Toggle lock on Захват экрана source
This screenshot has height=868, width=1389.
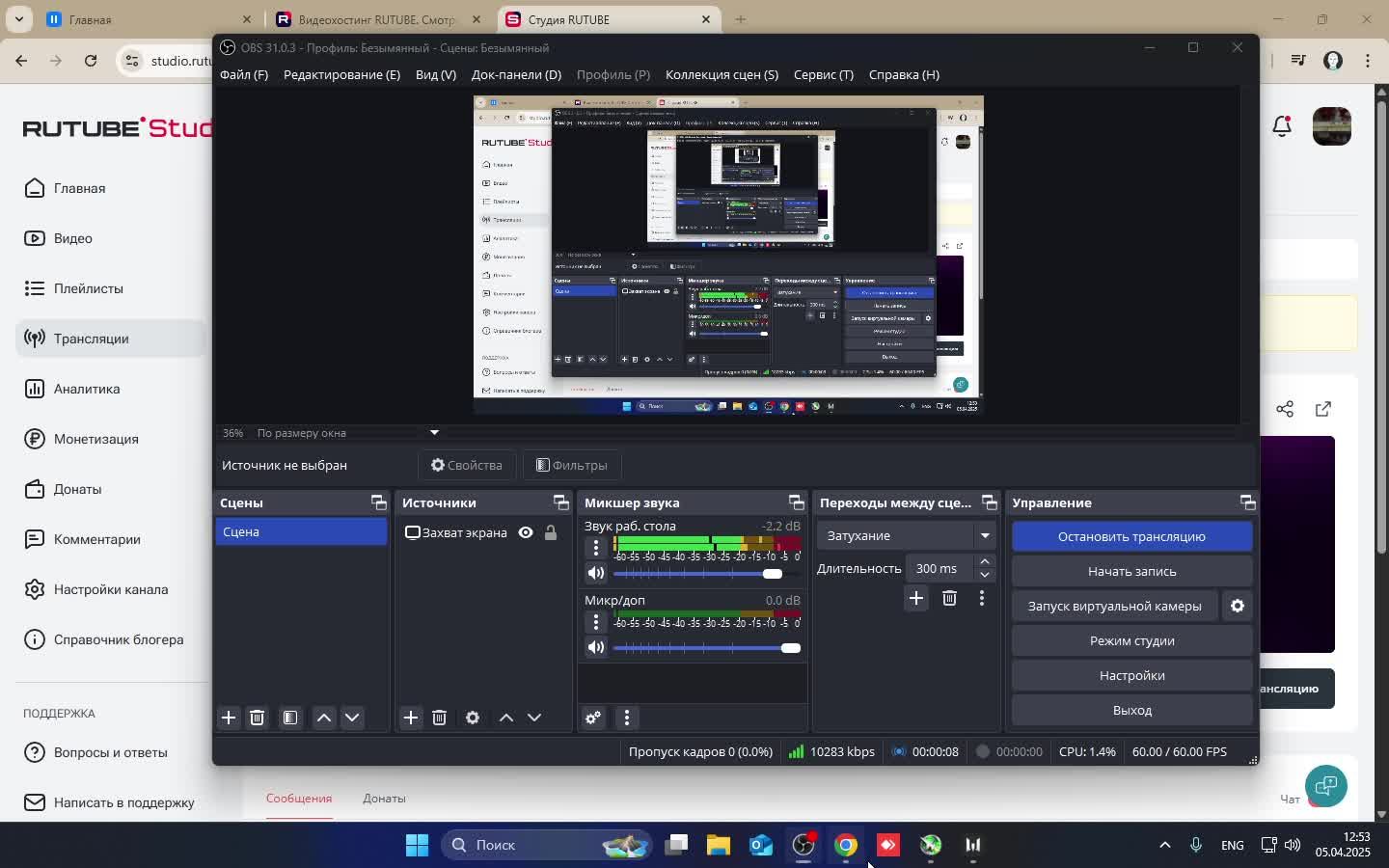551,532
